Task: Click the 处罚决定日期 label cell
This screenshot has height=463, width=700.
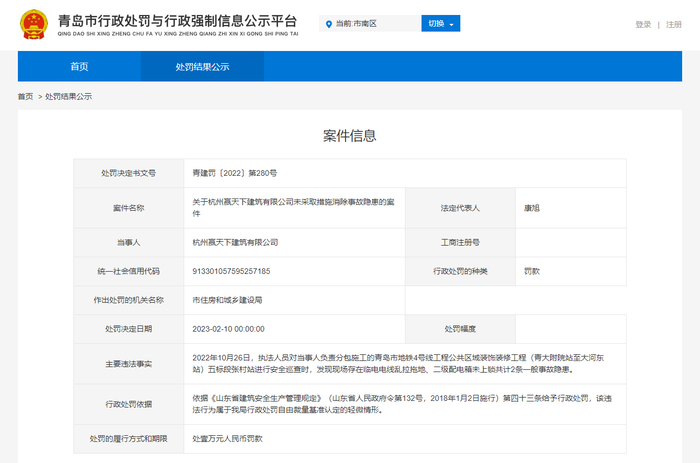Action: (129, 329)
